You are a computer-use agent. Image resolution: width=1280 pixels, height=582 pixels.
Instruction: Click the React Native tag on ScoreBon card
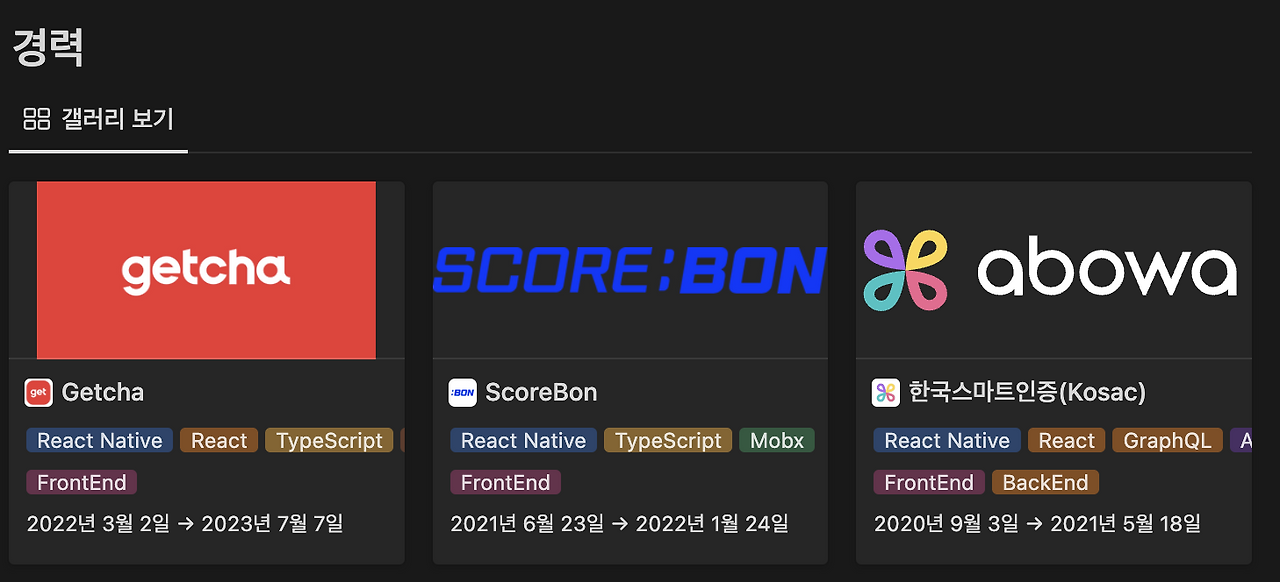coord(524,441)
